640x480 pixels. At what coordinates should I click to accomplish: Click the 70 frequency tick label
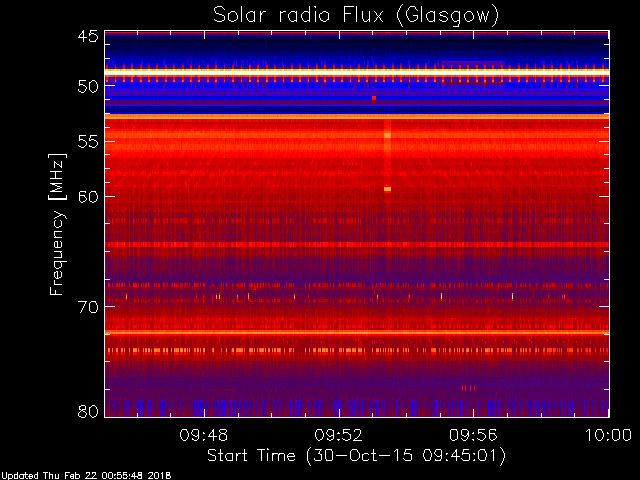point(88,307)
